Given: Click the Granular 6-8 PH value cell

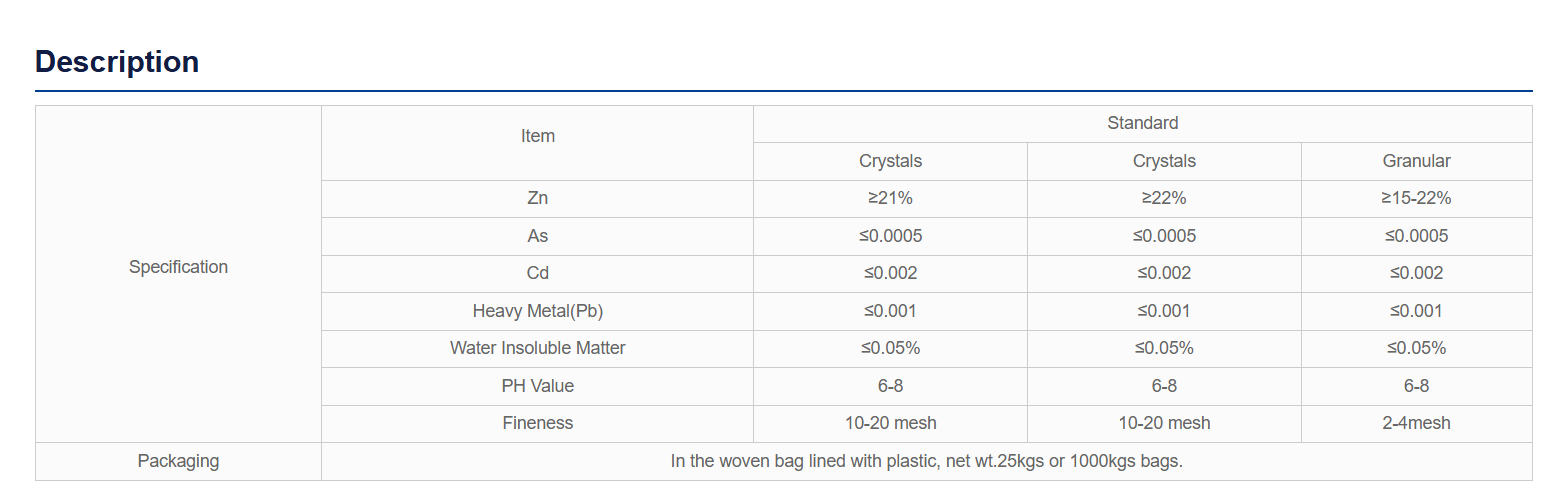Looking at the screenshot, I should click(1417, 386).
